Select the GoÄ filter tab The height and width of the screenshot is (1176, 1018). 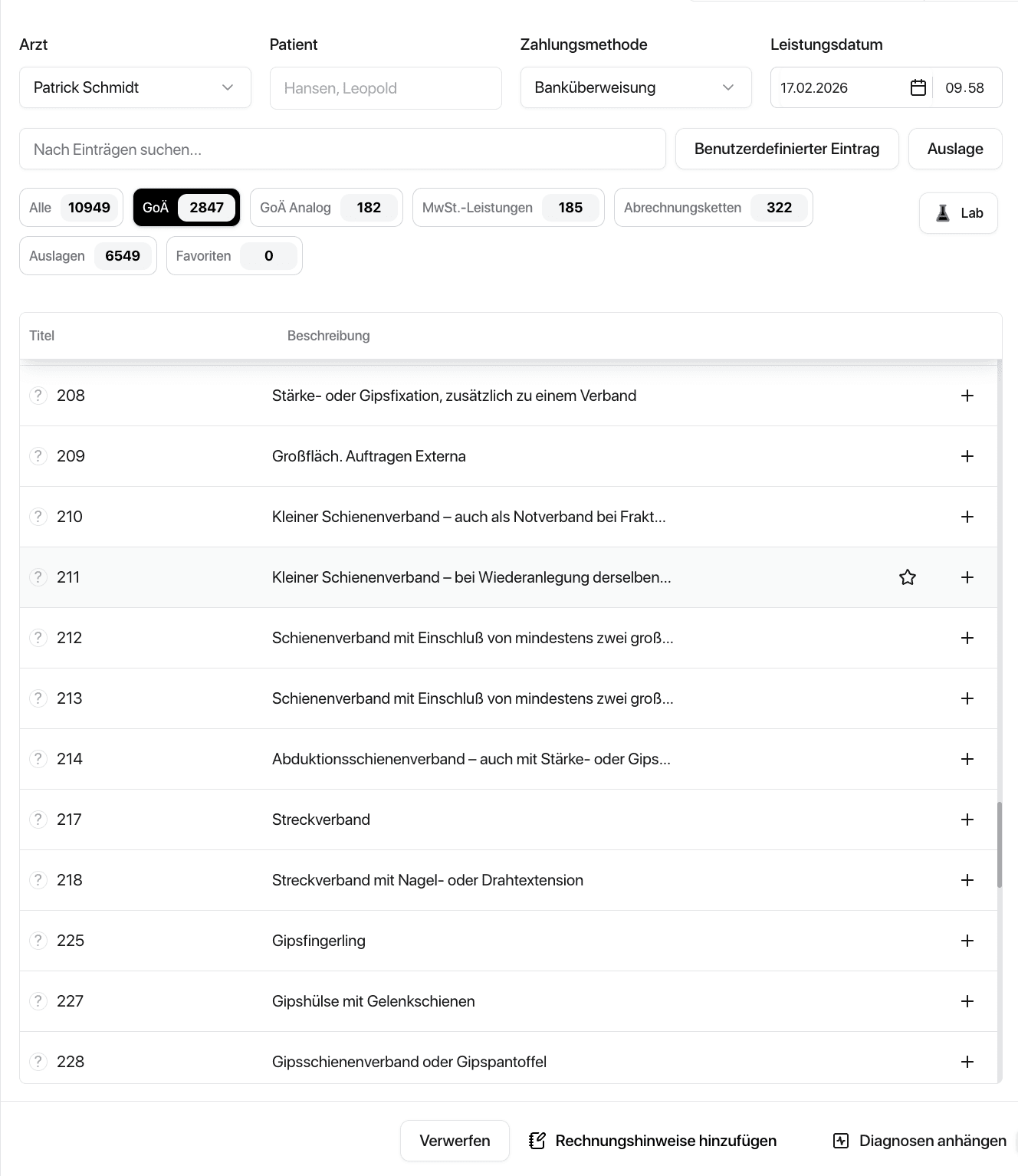click(x=186, y=208)
